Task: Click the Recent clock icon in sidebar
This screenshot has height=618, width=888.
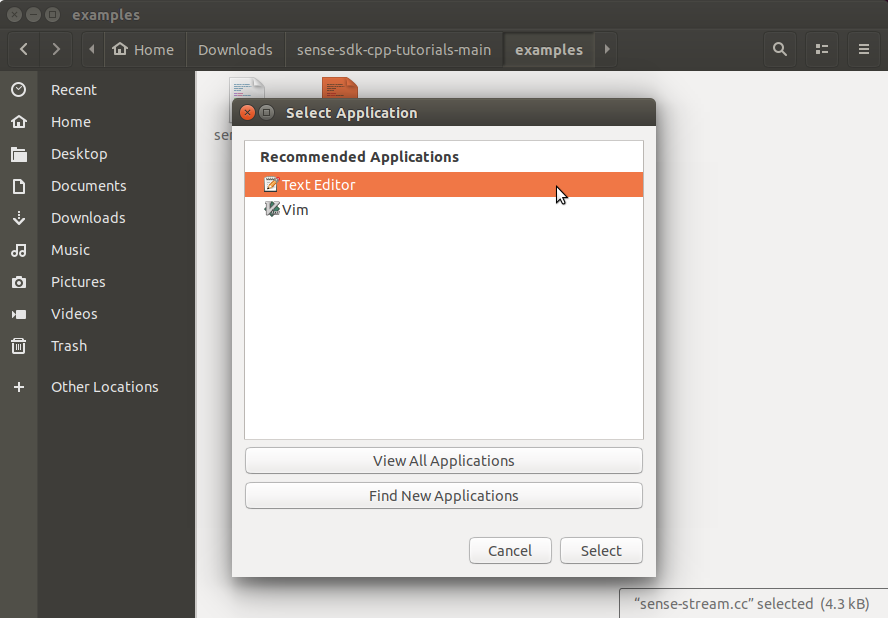Action: coord(19,89)
